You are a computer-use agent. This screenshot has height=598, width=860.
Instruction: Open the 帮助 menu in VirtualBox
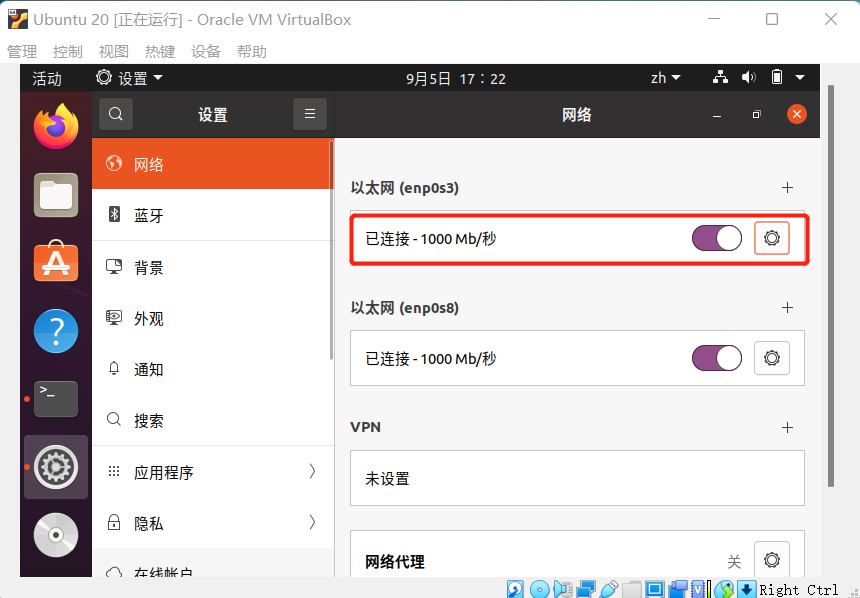click(252, 52)
